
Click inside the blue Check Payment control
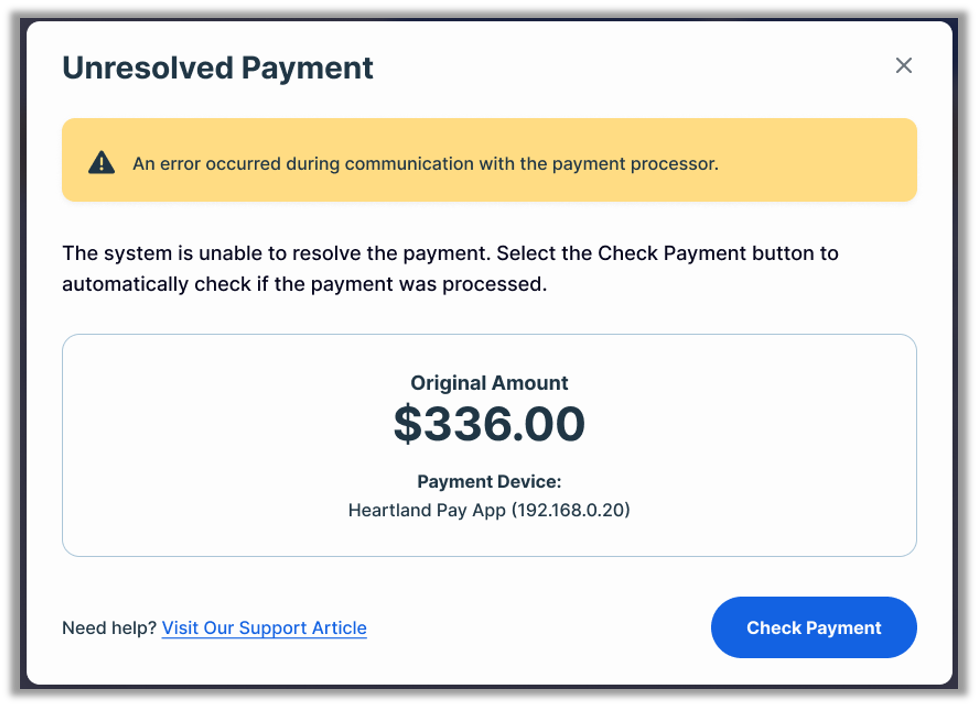(813, 627)
